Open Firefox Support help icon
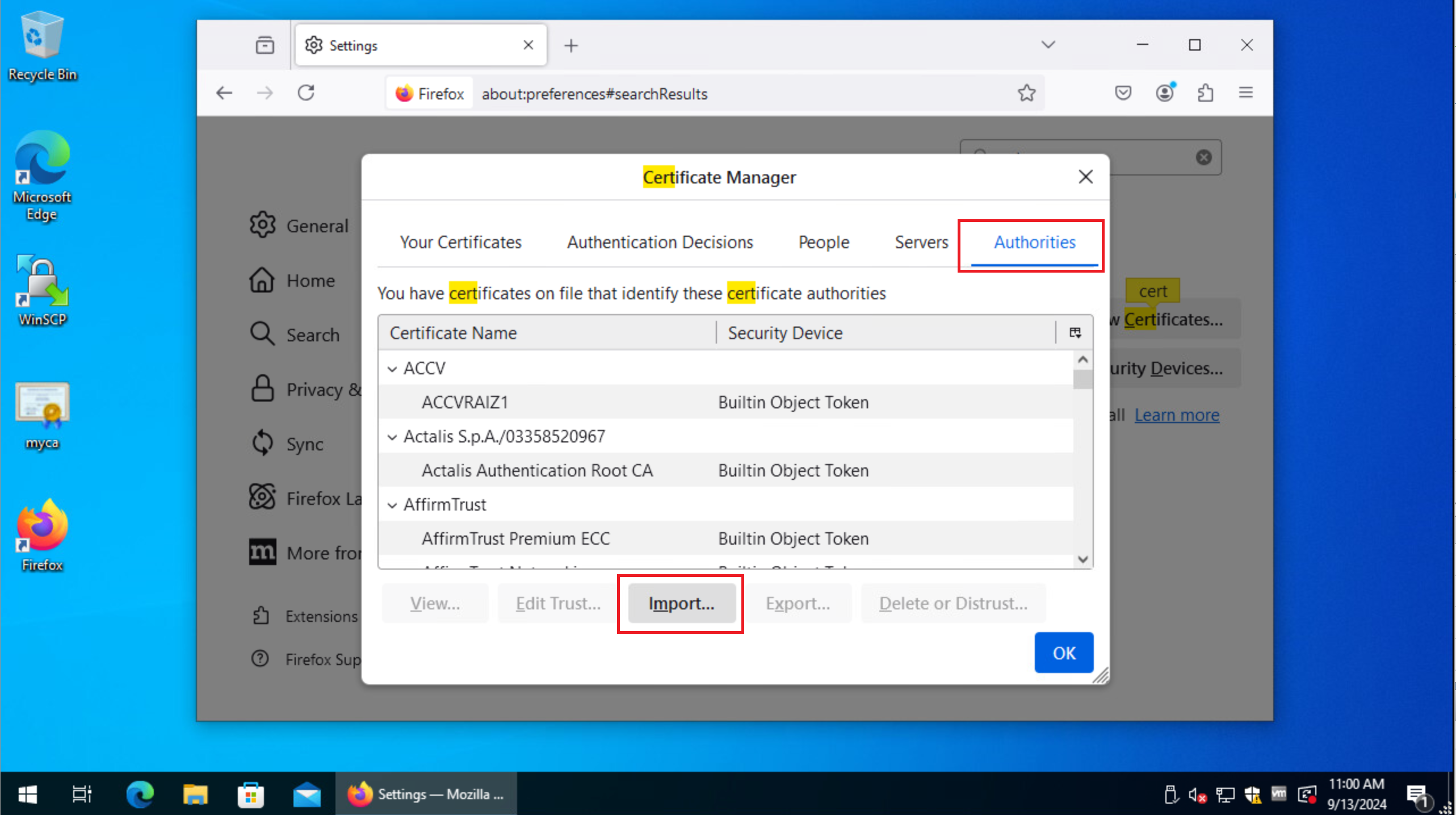Image resolution: width=1456 pixels, height=815 pixels. (260, 659)
